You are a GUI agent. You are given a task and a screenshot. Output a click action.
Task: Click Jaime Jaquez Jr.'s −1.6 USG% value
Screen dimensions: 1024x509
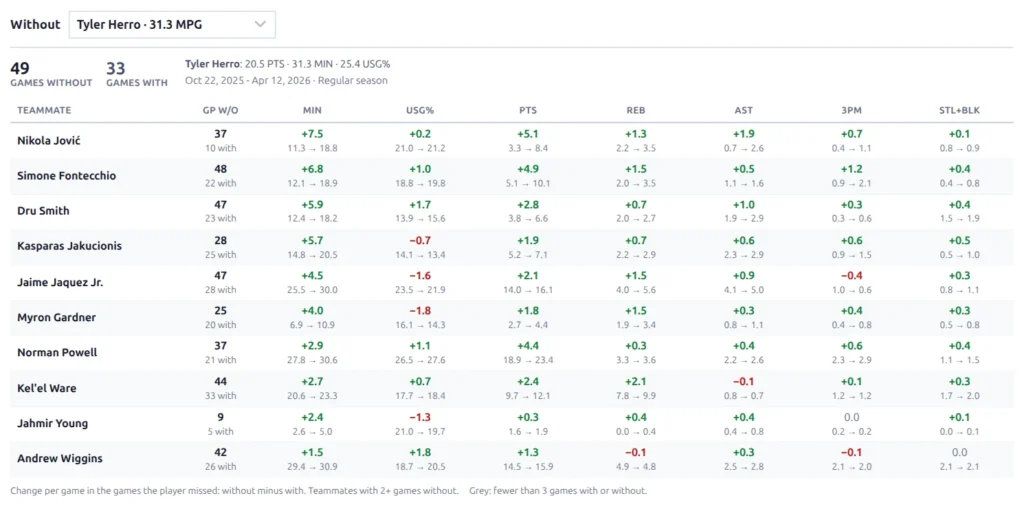pyautogui.click(x=419, y=275)
